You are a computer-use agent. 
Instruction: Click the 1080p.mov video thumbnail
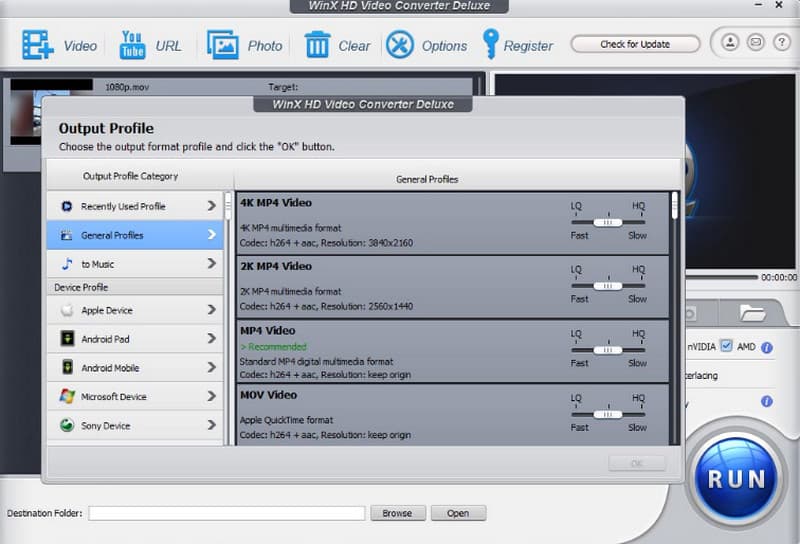click(26, 112)
